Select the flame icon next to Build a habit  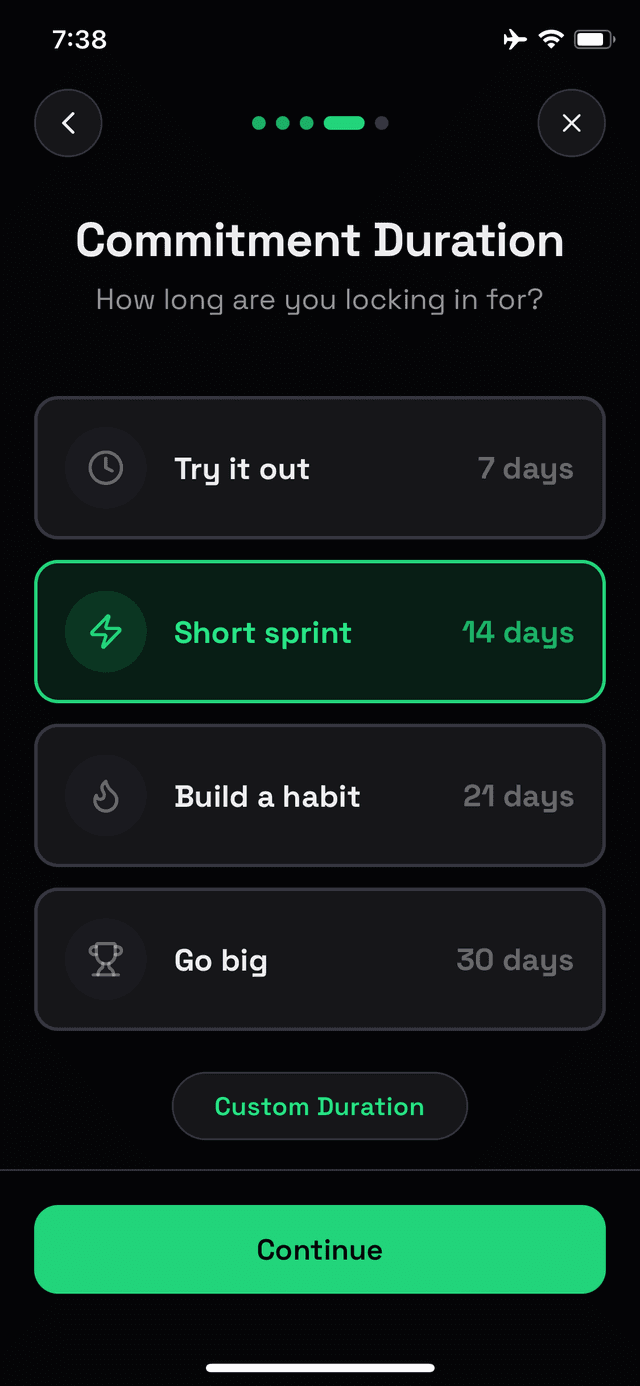pos(105,796)
